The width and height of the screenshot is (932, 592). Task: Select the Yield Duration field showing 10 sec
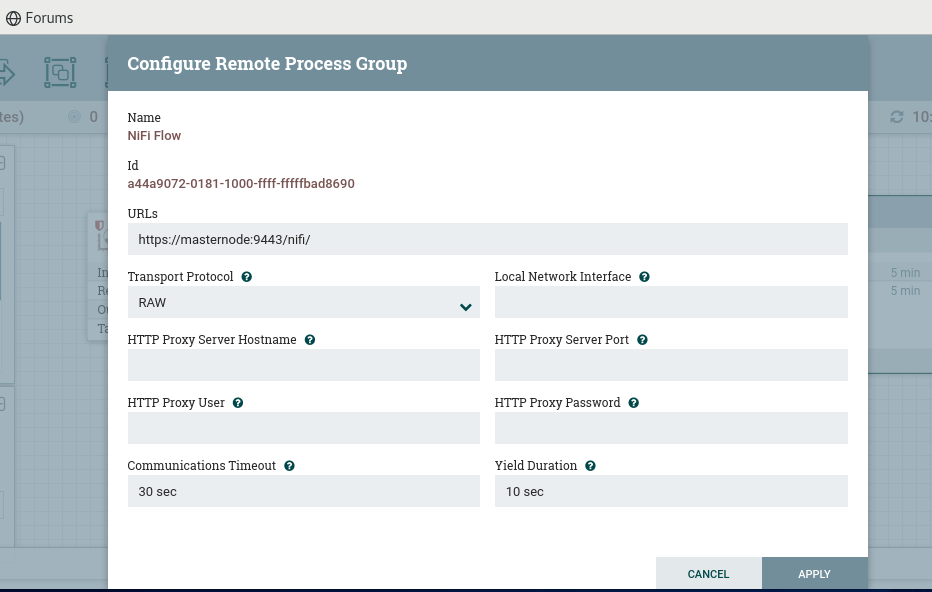pyautogui.click(x=671, y=491)
